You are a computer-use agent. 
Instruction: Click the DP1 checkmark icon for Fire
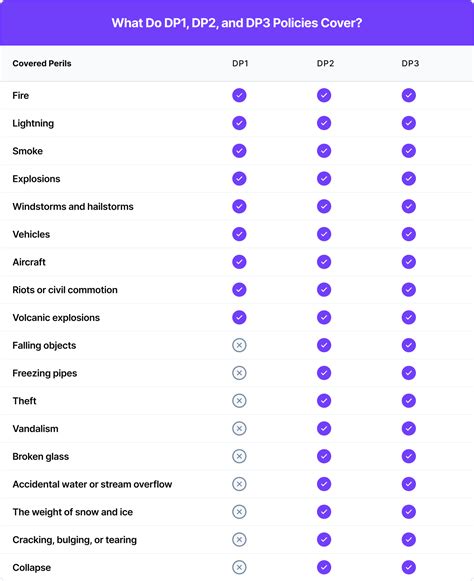coord(239,95)
